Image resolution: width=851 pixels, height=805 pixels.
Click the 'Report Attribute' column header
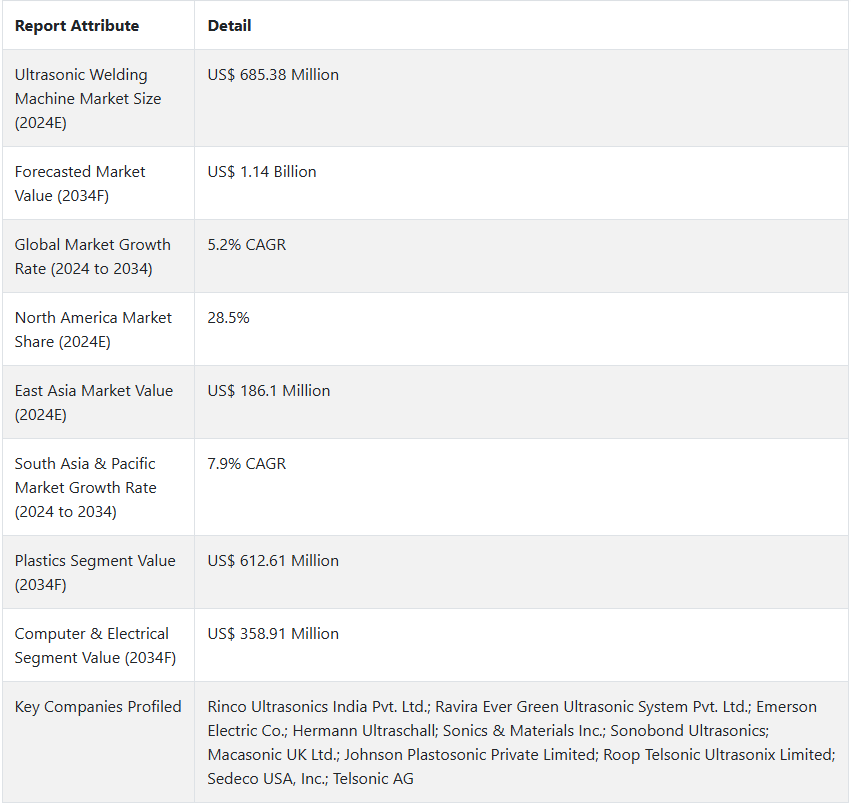click(77, 26)
